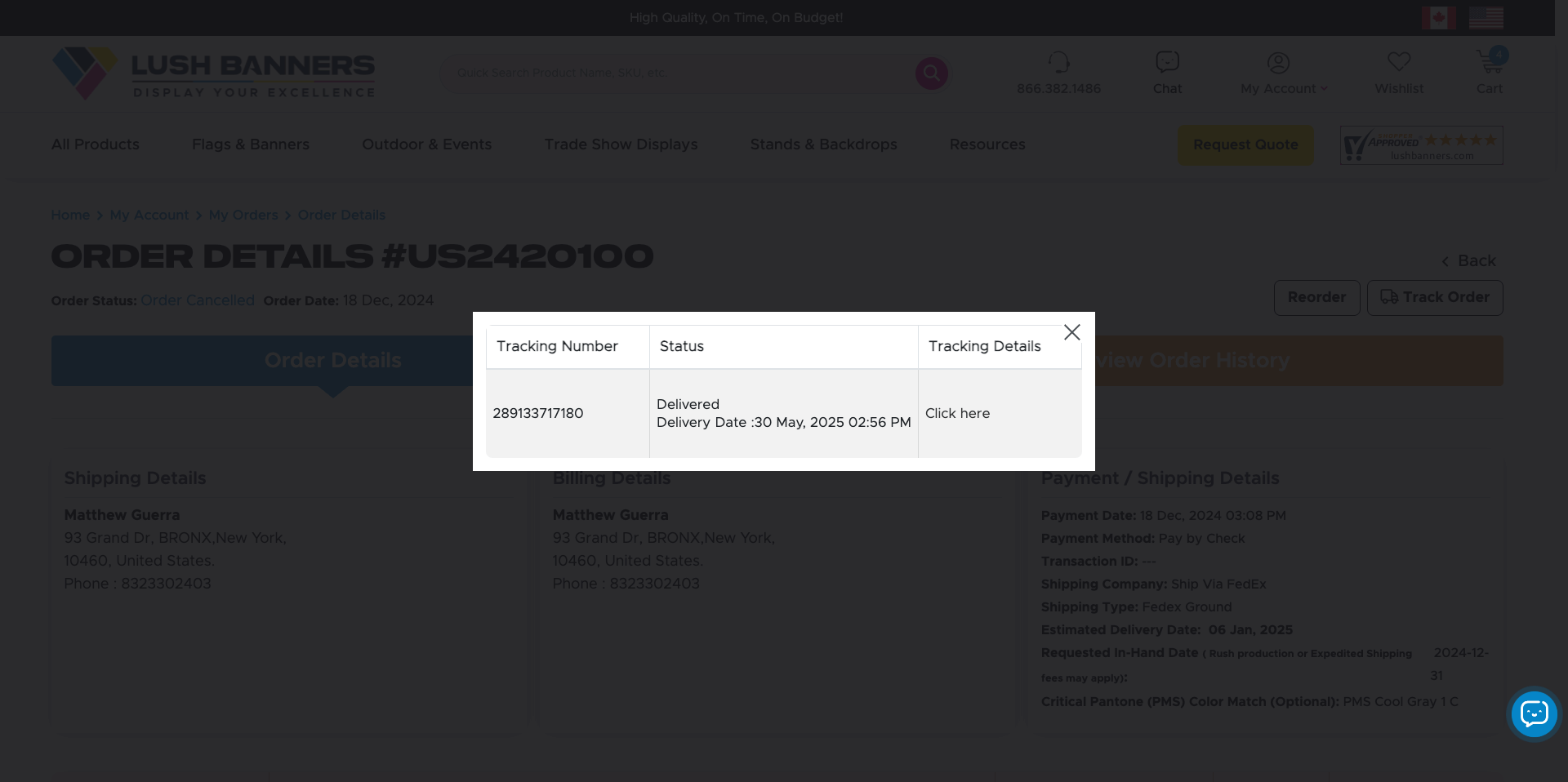This screenshot has height=782, width=1568.
Task: Select the United States flag icon
Action: coord(1486,18)
